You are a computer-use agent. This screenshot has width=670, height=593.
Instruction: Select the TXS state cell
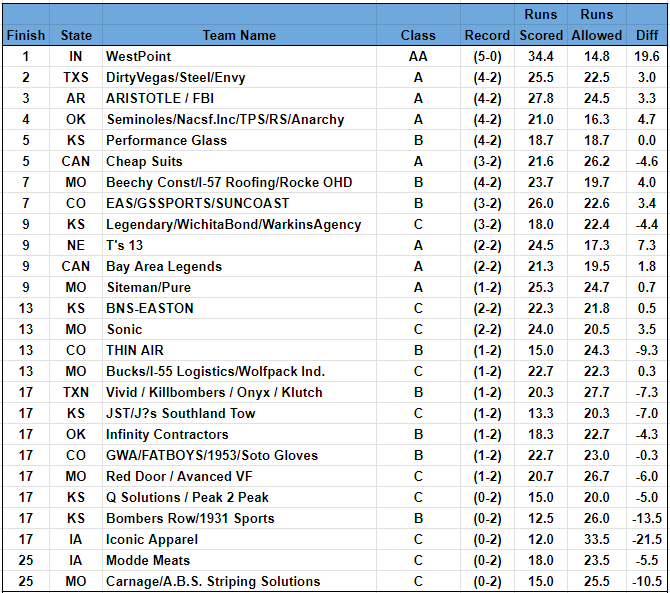pos(76,77)
